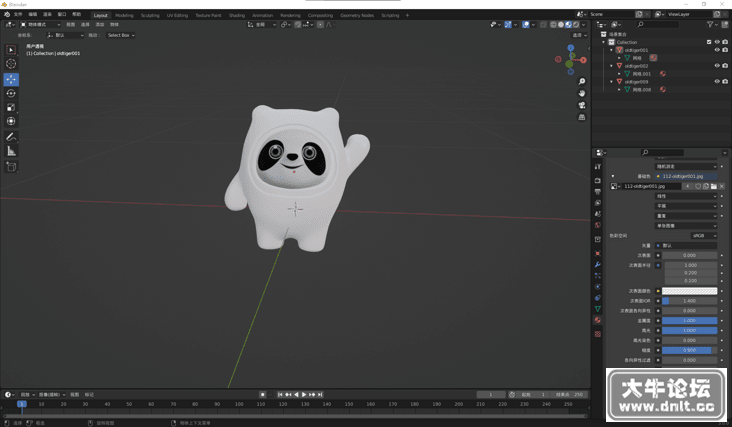Activate the 3D Cursor tool
This screenshot has height=427, width=732.
(11, 64)
